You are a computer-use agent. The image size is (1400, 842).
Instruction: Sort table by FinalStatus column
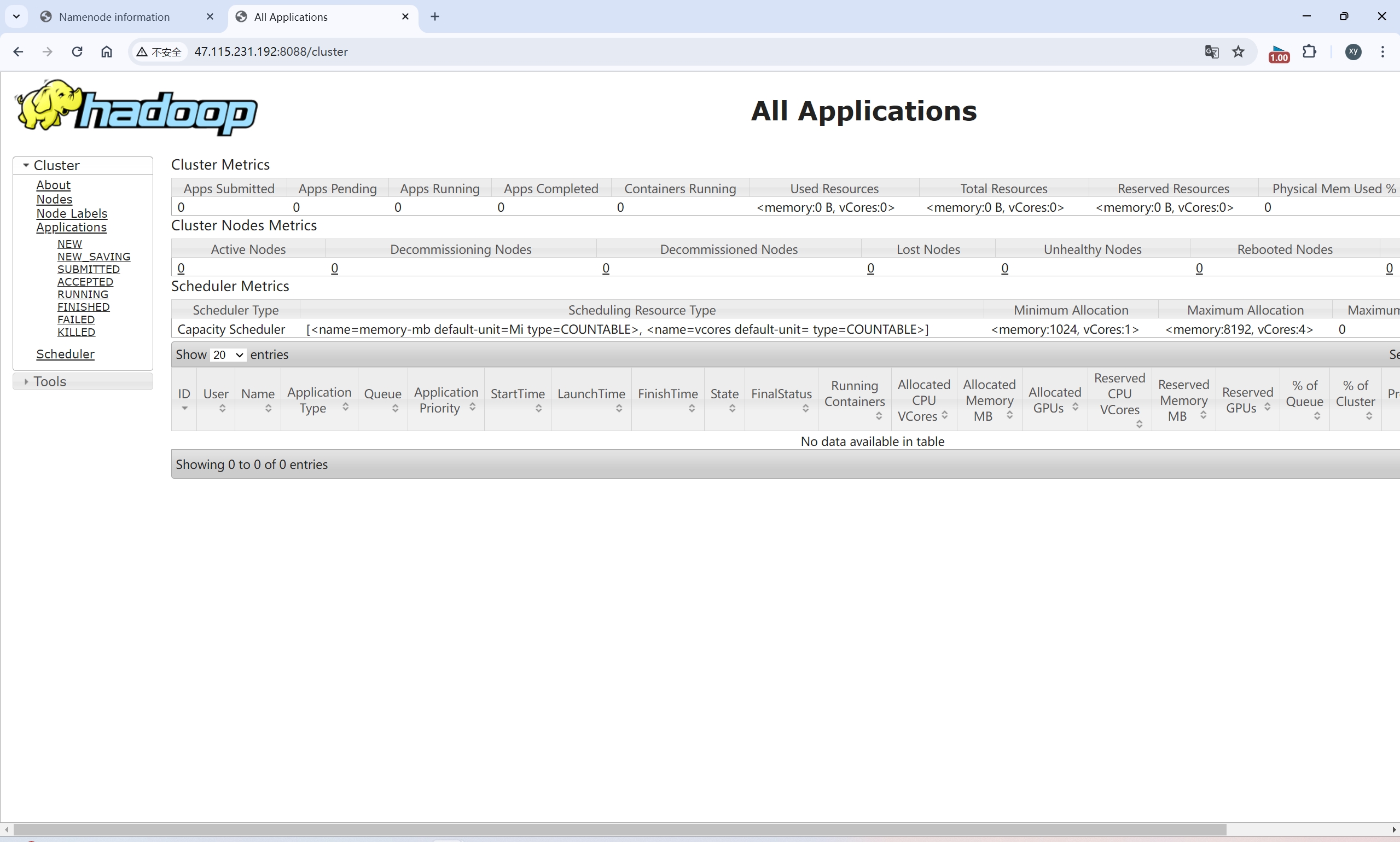pos(781,399)
